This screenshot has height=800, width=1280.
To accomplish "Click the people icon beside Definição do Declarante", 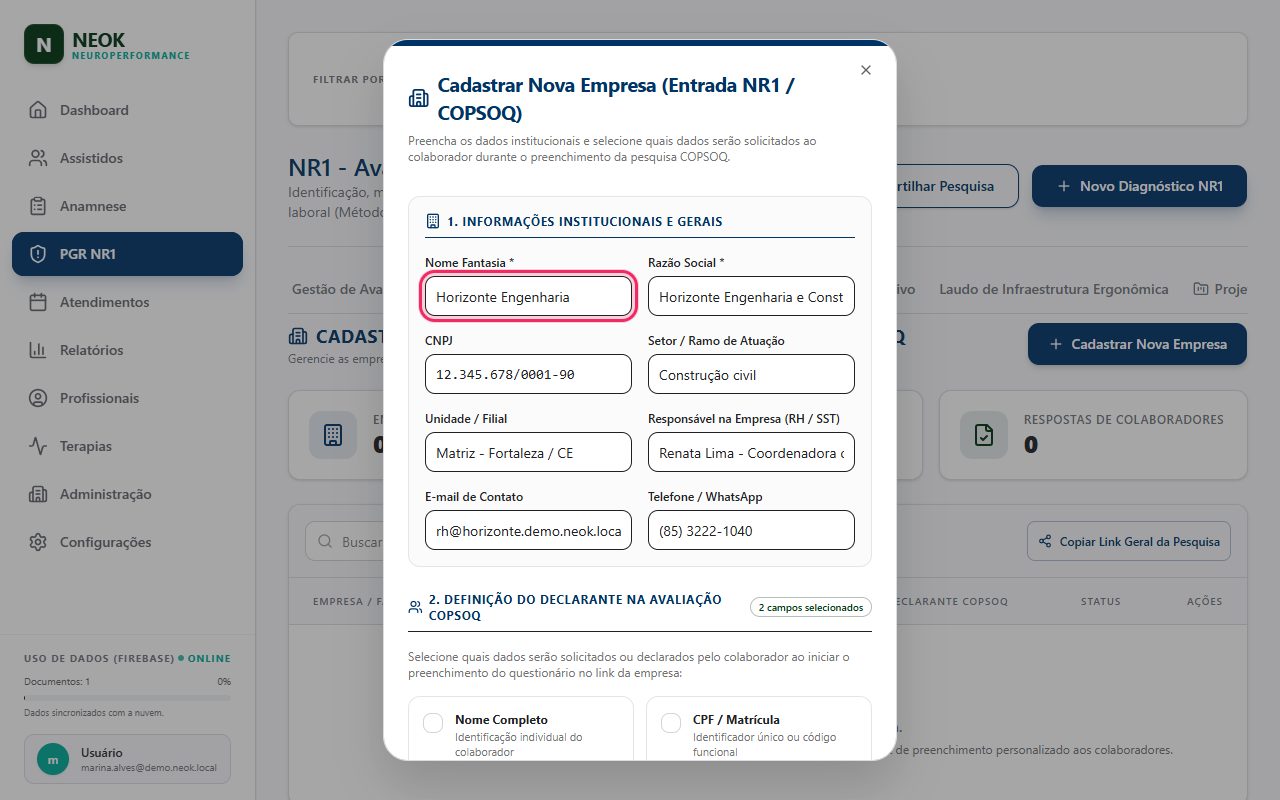I will [x=415, y=607].
